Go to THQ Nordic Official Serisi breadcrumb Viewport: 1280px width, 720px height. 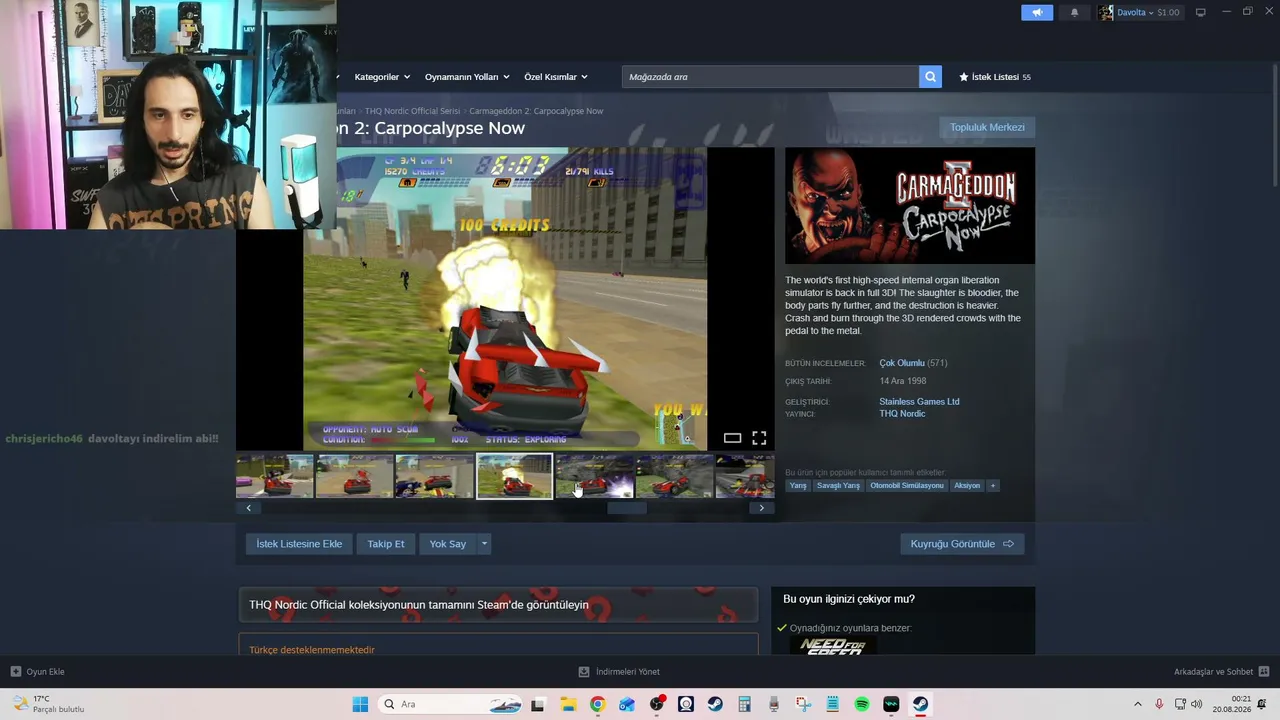tap(412, 111)
